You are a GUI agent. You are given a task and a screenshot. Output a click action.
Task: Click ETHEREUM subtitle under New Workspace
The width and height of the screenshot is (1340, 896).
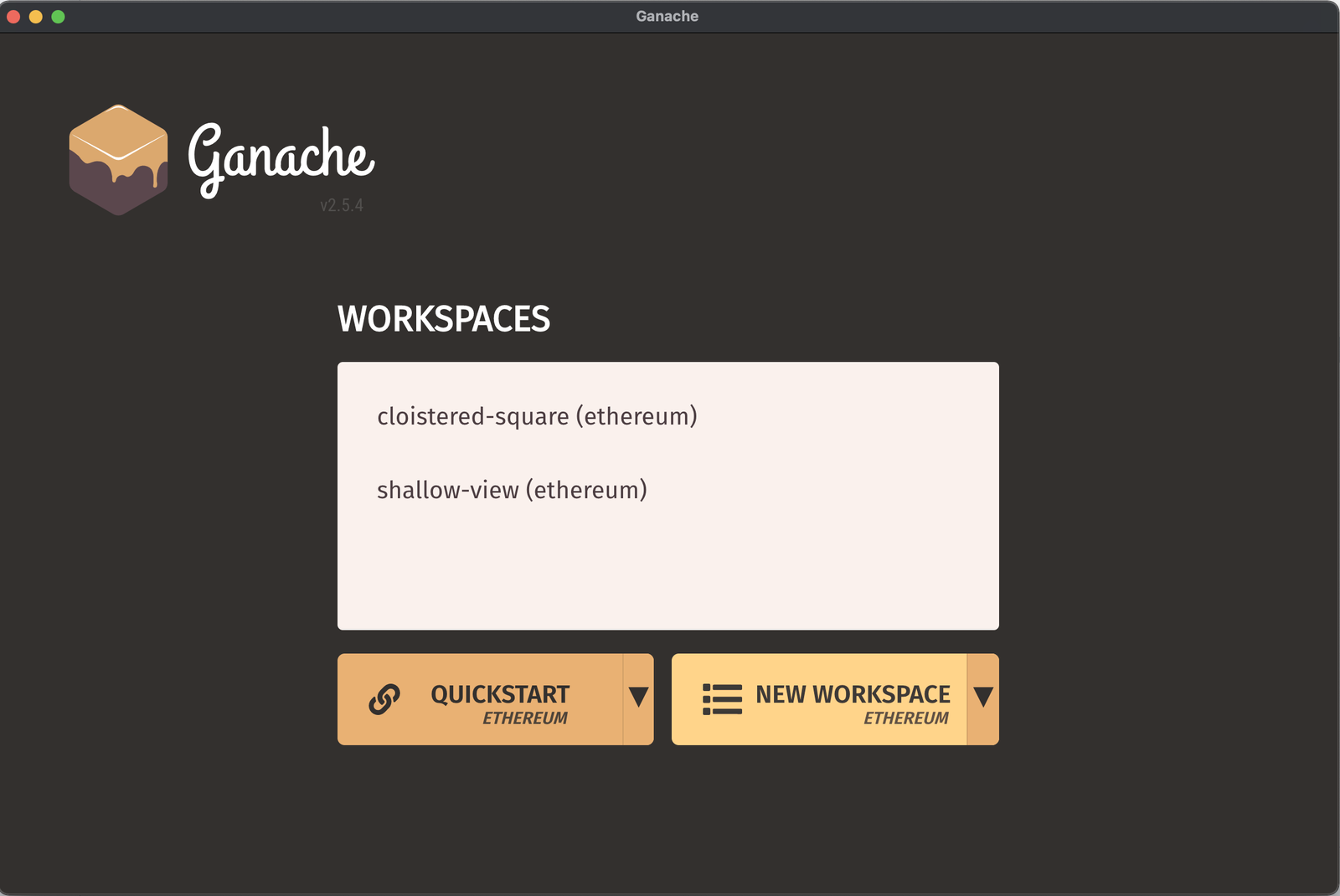coord(906,718)
